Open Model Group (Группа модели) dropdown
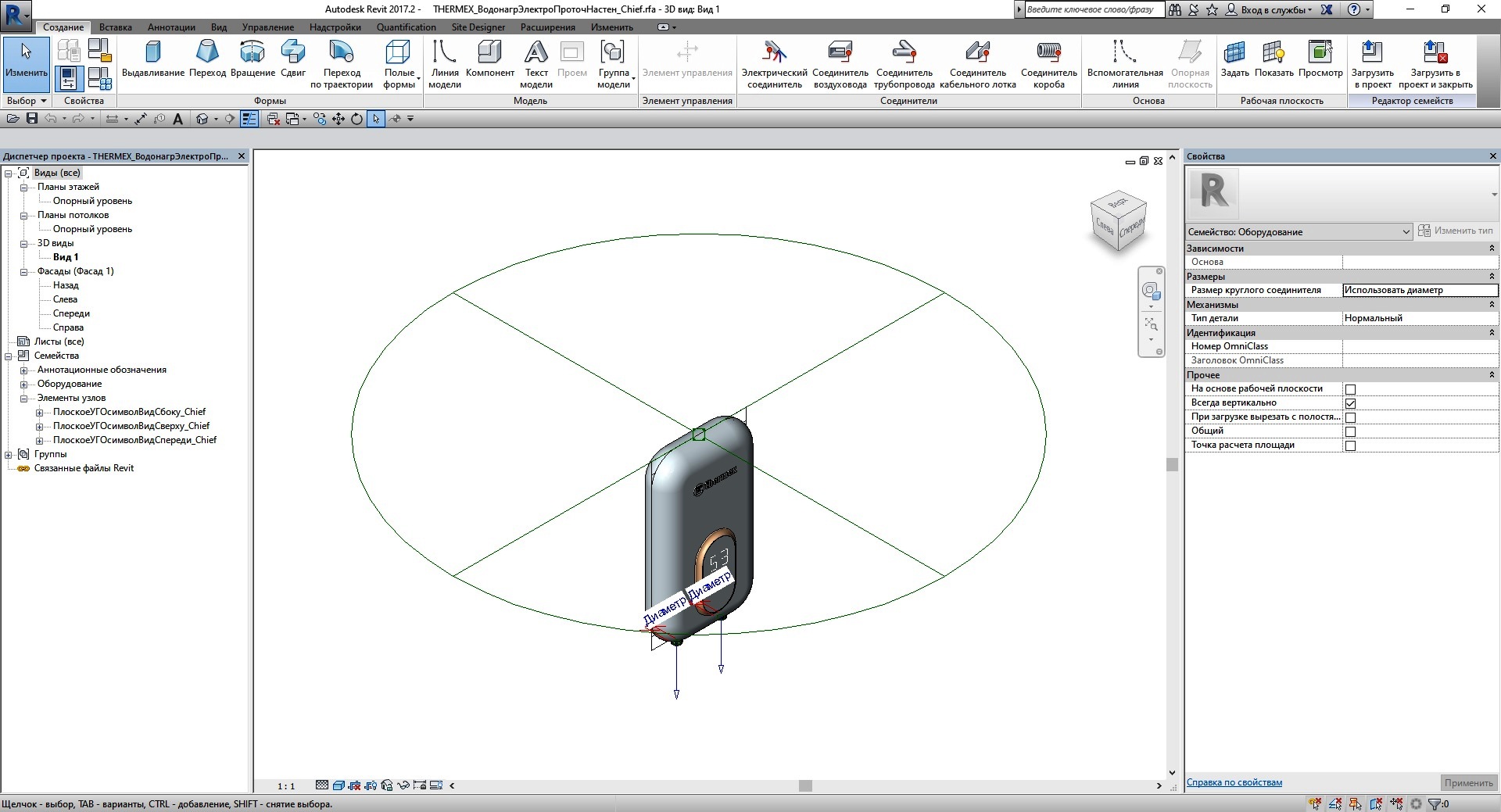The width and height of the screenshot is (1501, 812). click(614, 64)
